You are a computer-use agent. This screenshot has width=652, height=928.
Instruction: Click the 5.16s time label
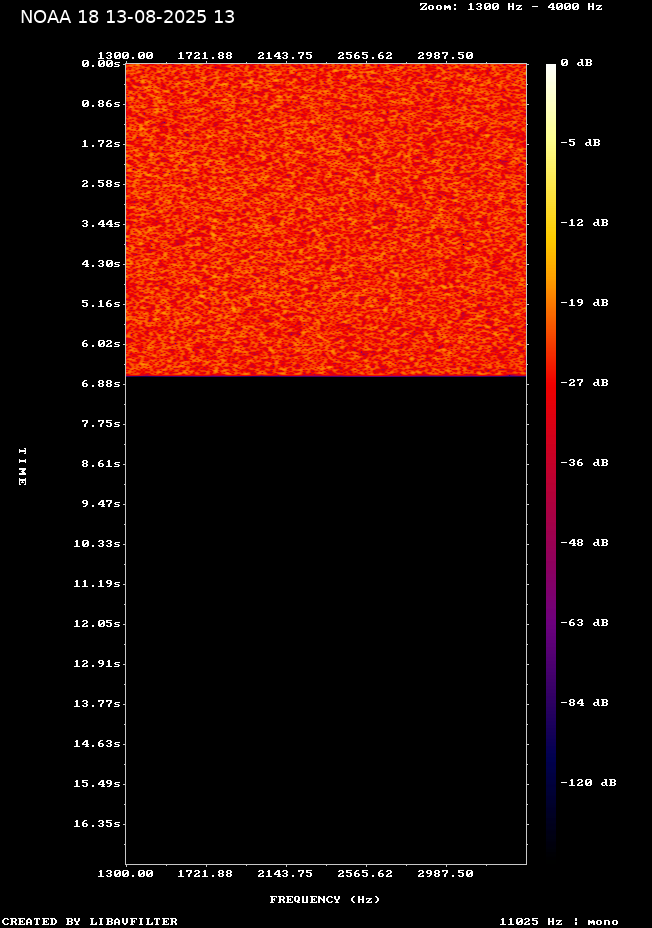101,304
